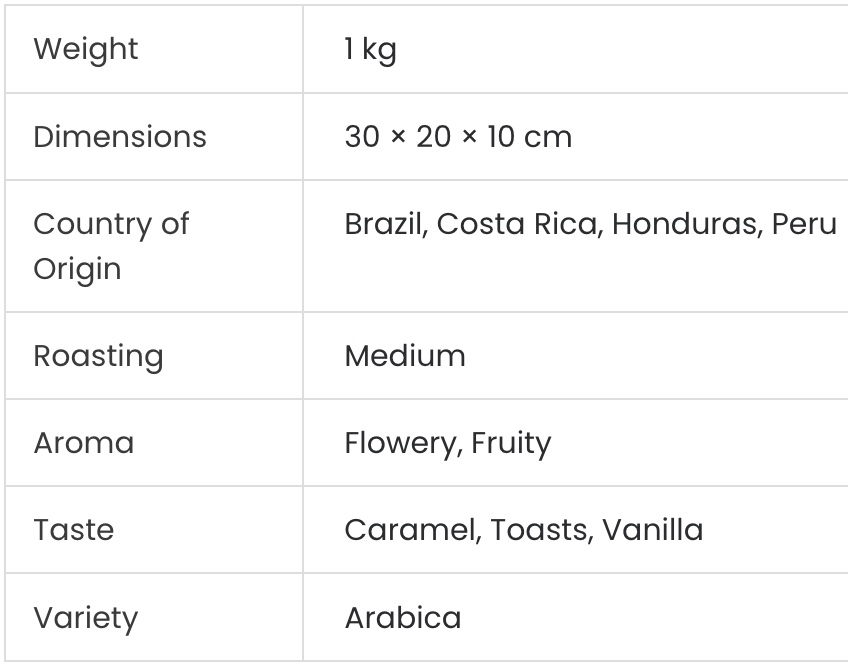The image size is (848, 668).
Task: Select the 30 × 20 × 10 cm value
Action: (458, 136)
